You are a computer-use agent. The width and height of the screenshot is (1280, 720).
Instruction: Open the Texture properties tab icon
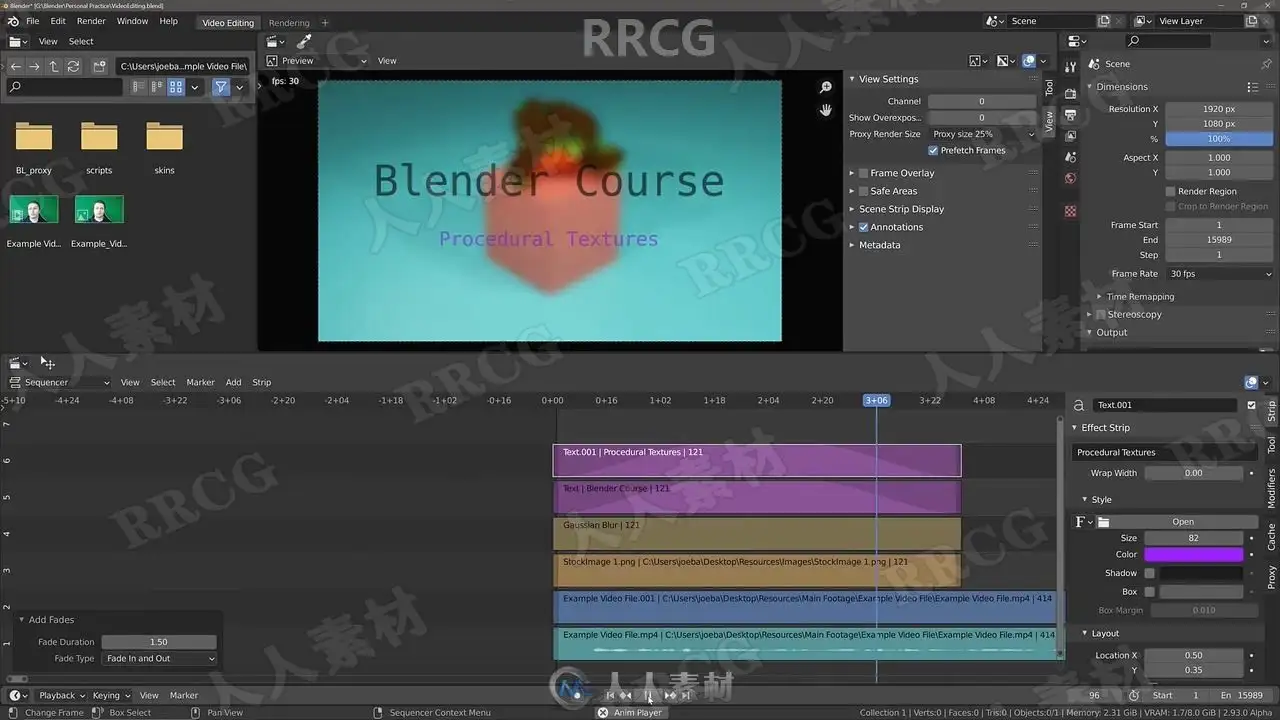(x=1071, y=211)
